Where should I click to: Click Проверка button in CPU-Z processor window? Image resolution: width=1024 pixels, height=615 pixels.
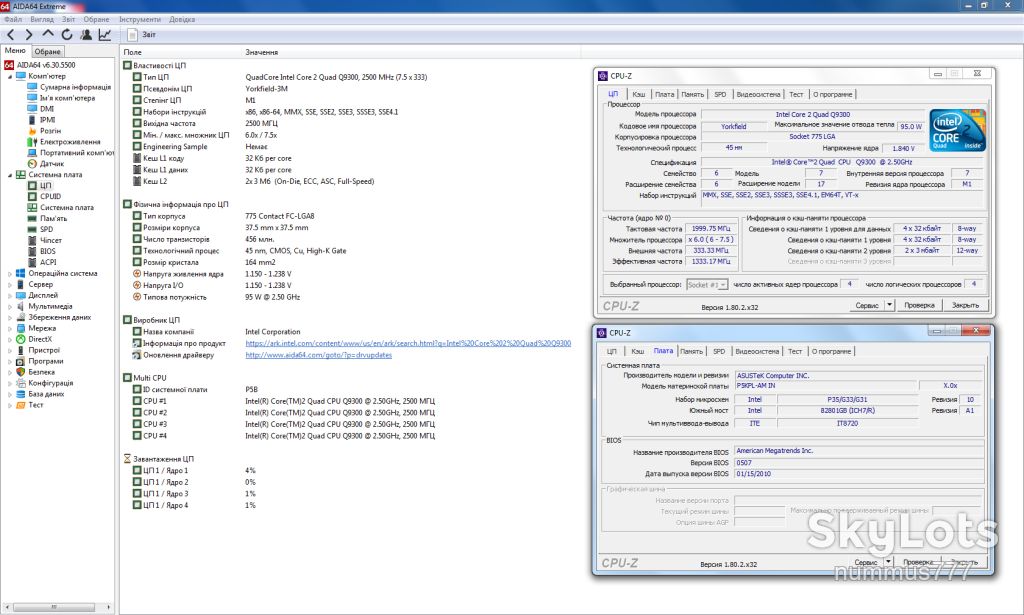[920, 305]
